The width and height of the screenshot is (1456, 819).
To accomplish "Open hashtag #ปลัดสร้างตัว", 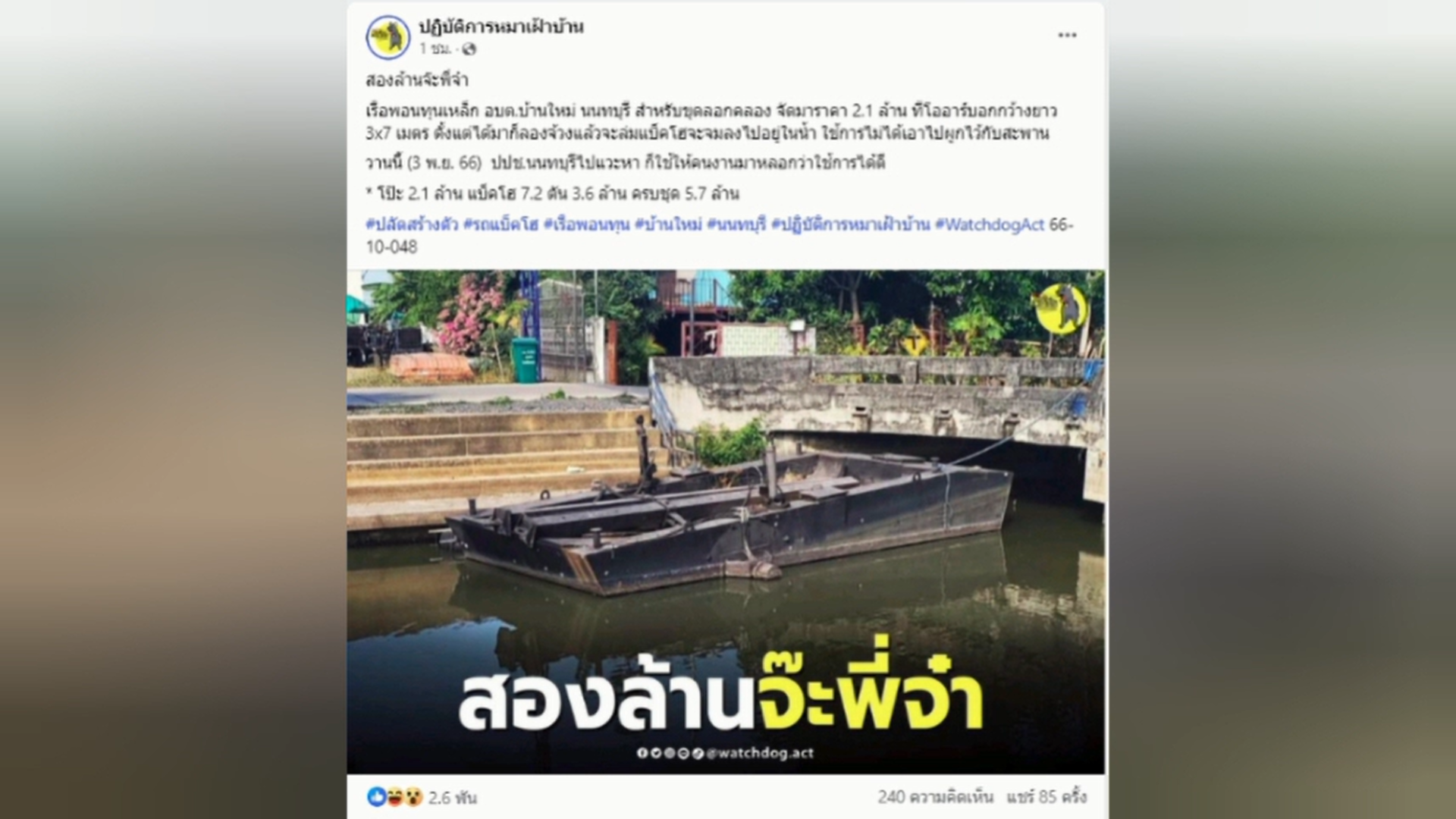I will (x=412, y=225).
